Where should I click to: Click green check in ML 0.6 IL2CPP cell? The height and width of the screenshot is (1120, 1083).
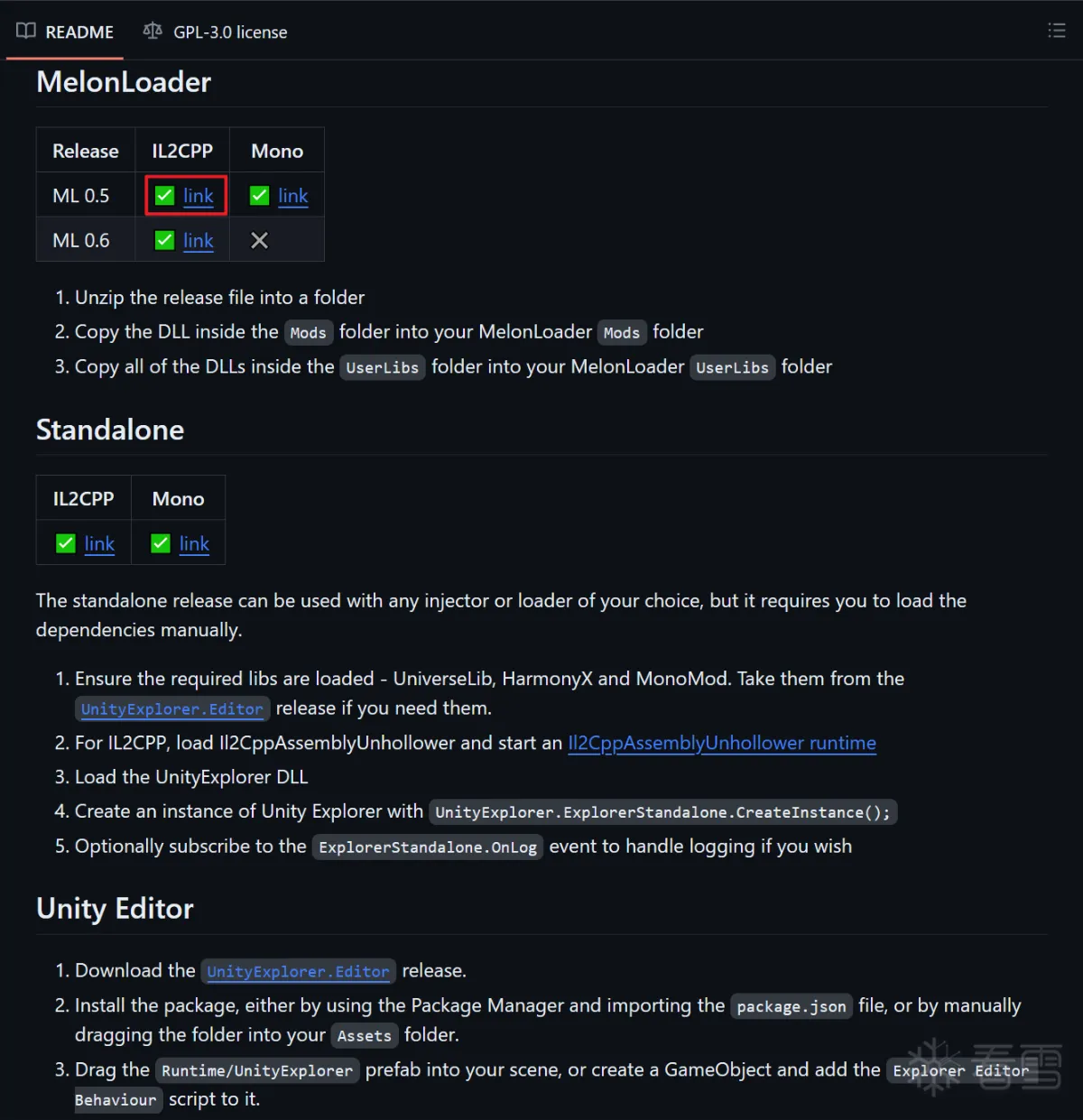(164, 240)
